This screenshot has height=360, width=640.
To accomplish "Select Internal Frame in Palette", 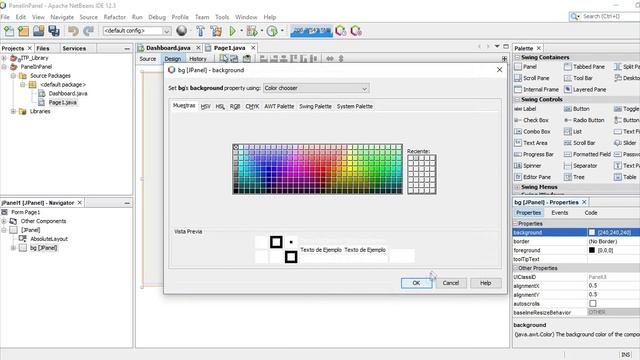I will click(537, 89).
